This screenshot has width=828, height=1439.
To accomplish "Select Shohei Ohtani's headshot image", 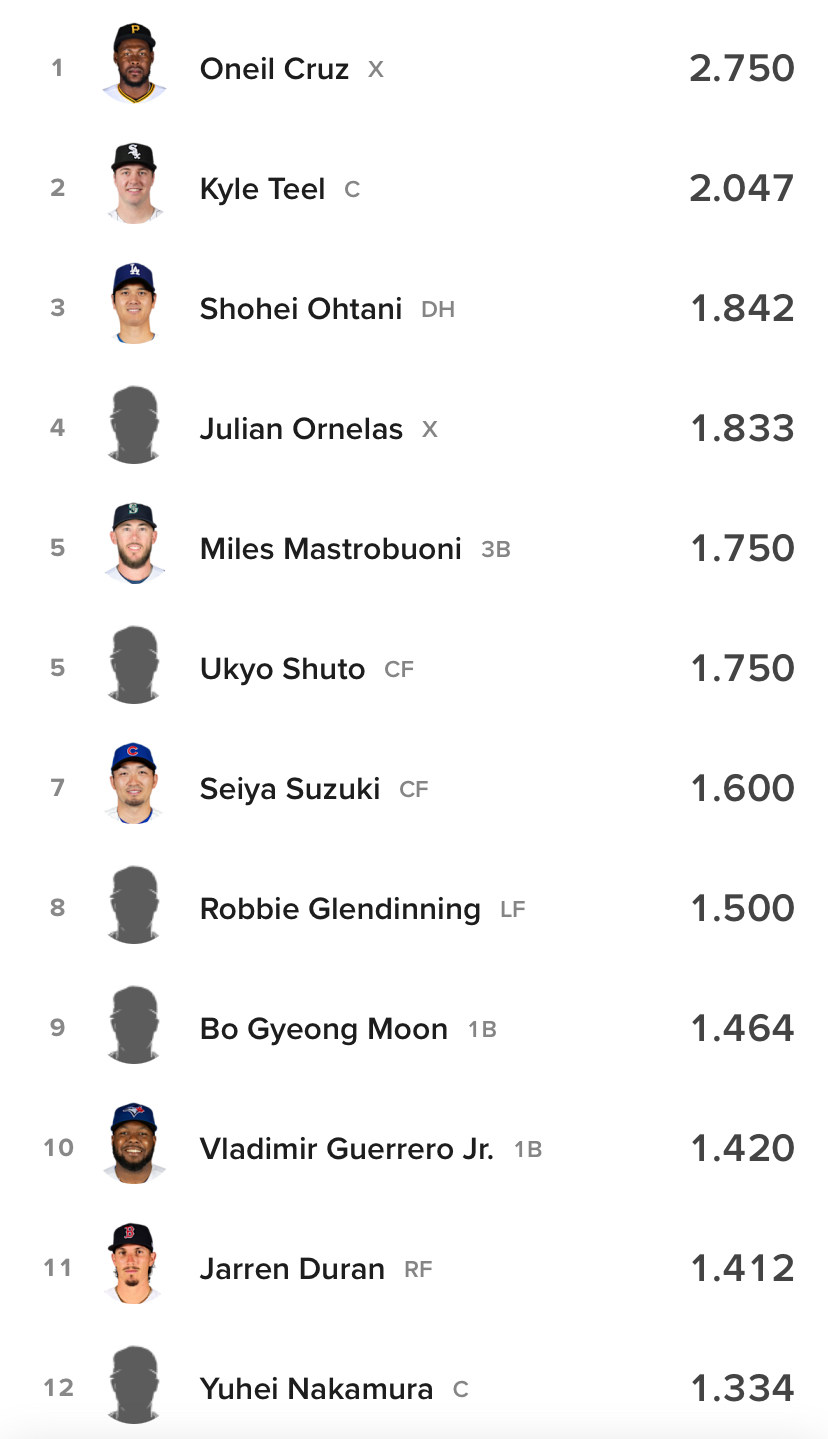I will pos(134,304).
